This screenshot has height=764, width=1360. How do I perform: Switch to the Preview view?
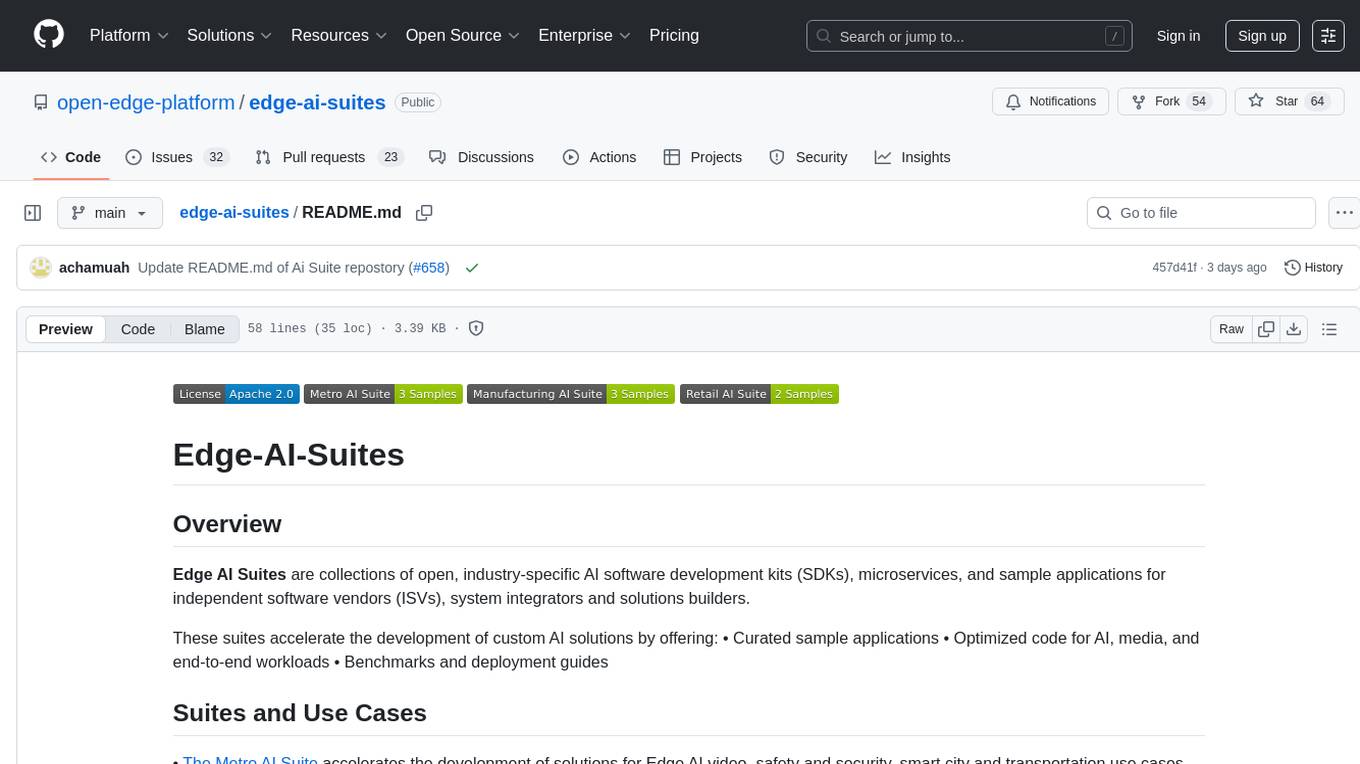(66, 329)
